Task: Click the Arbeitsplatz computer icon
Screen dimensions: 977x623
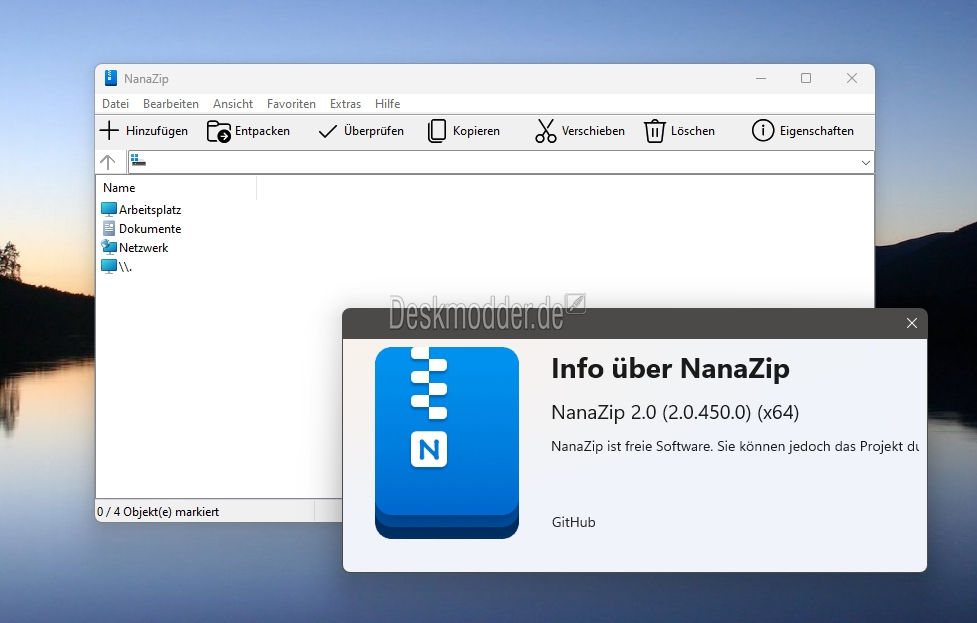Action: (x=109, y=209)
